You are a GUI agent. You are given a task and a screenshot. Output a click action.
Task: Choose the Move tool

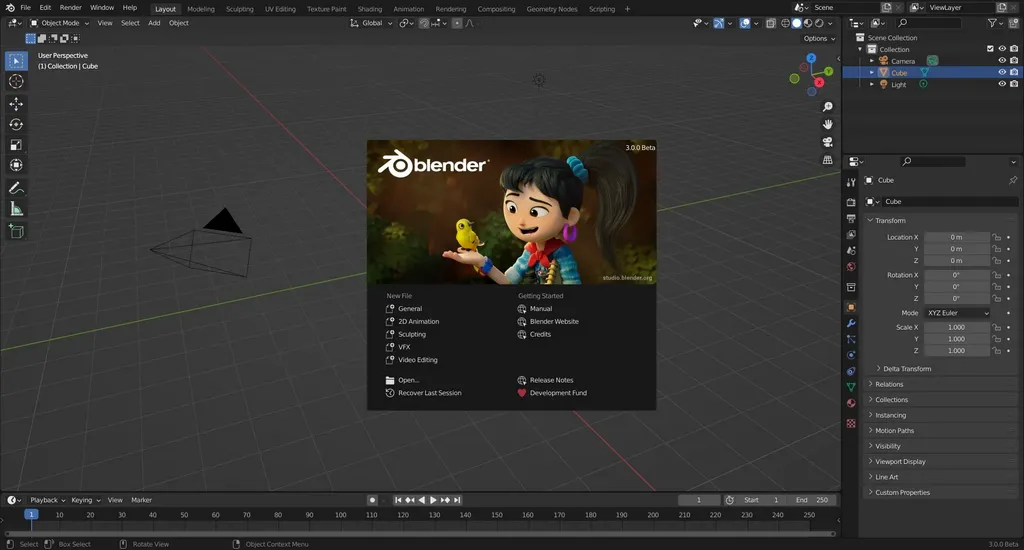pyautogui.click(x=16, y=103)
